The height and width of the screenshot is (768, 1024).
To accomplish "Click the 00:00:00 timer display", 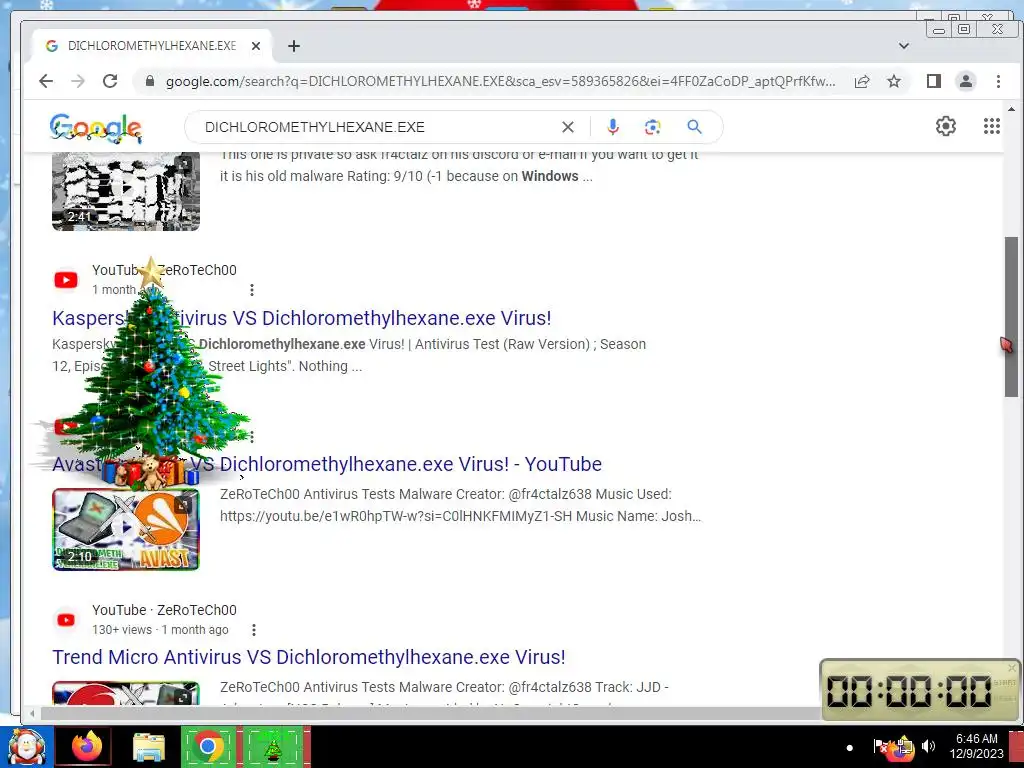I will coord(909,691).
